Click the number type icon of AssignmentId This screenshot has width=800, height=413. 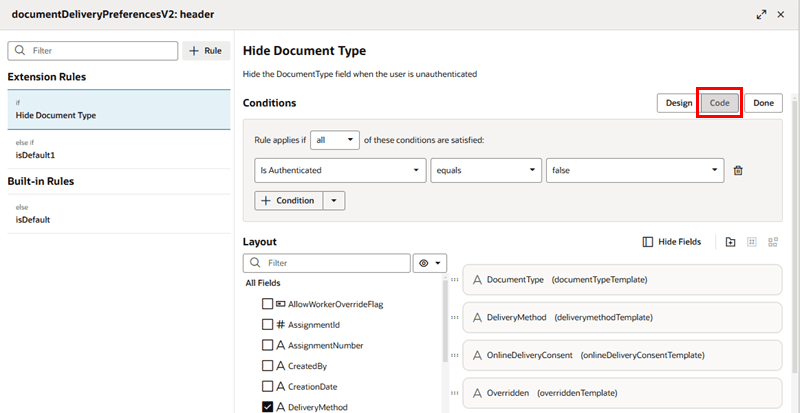click(280, 325)
